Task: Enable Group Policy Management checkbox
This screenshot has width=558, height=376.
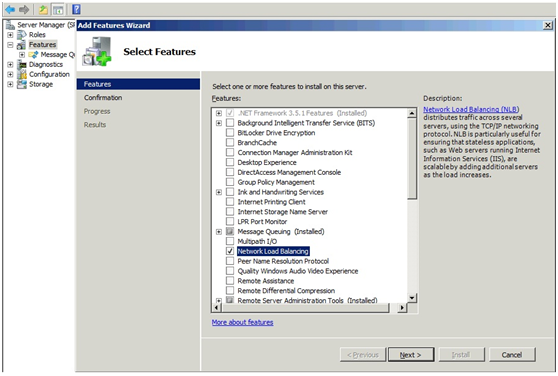Action: (x=230, y=182)
